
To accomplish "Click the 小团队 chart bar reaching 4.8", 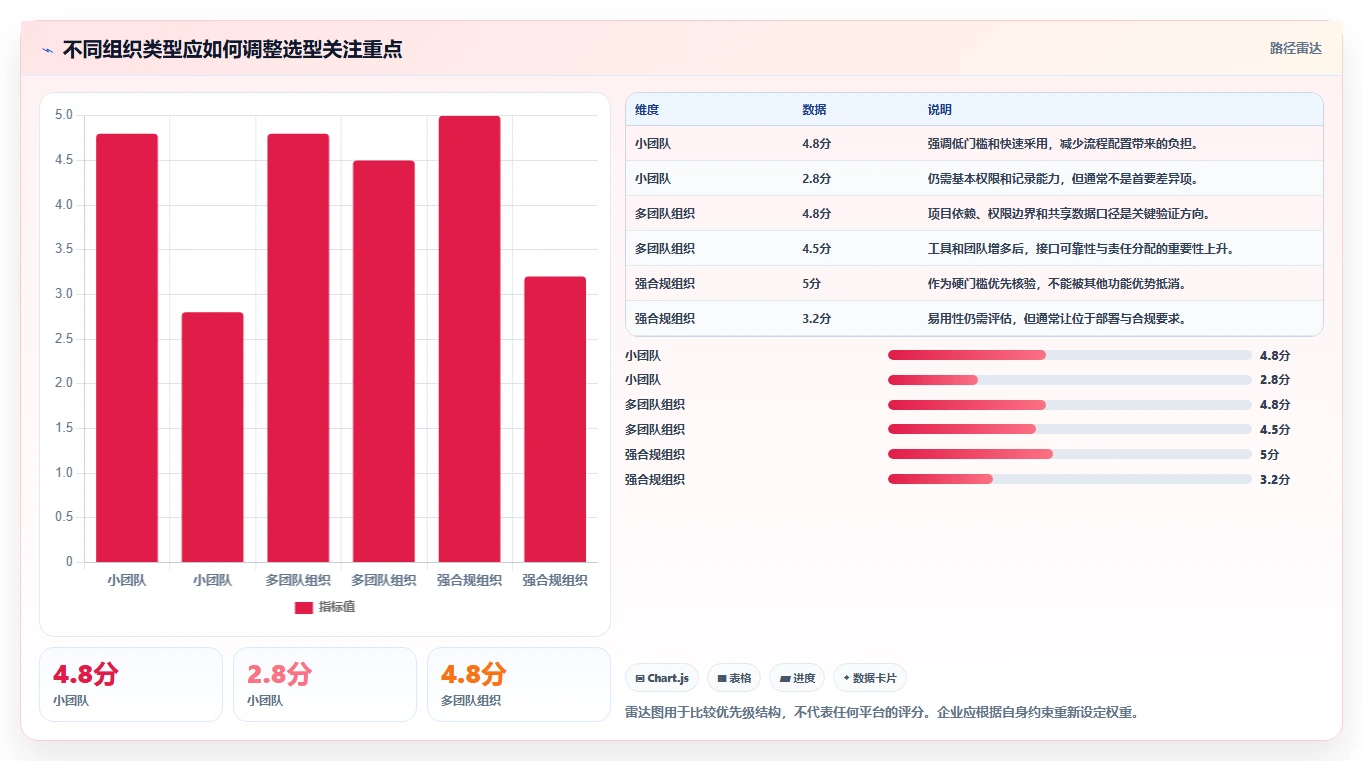I will click(127, 348).
